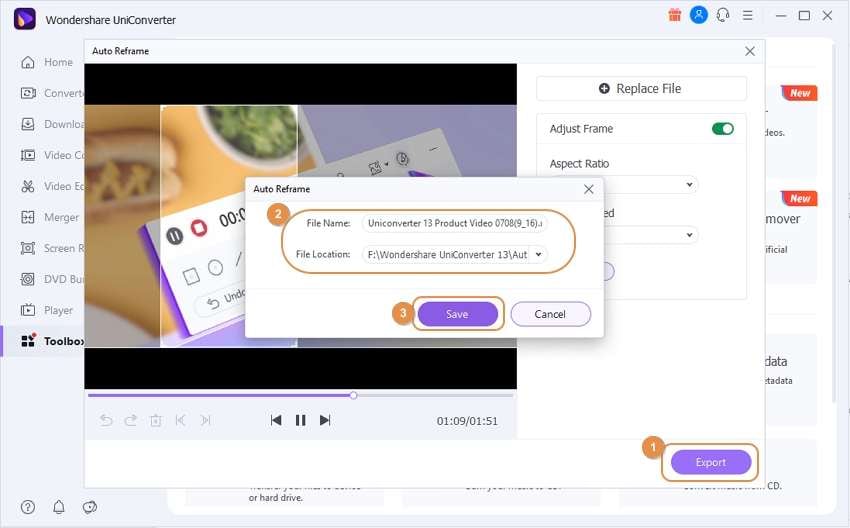Jump to previous keyframe icon
The image size is (850, 528).
click(181, 420)
